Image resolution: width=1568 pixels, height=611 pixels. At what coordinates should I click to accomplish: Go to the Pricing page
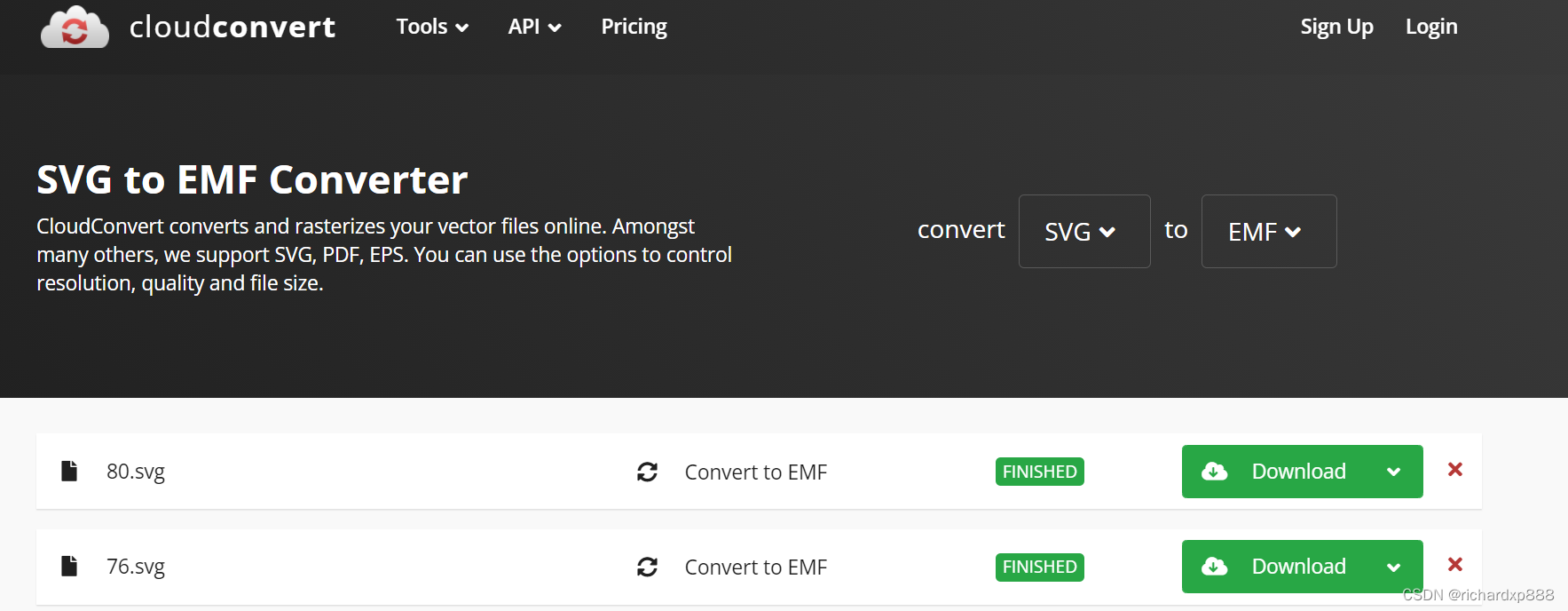tap(634, 27)
